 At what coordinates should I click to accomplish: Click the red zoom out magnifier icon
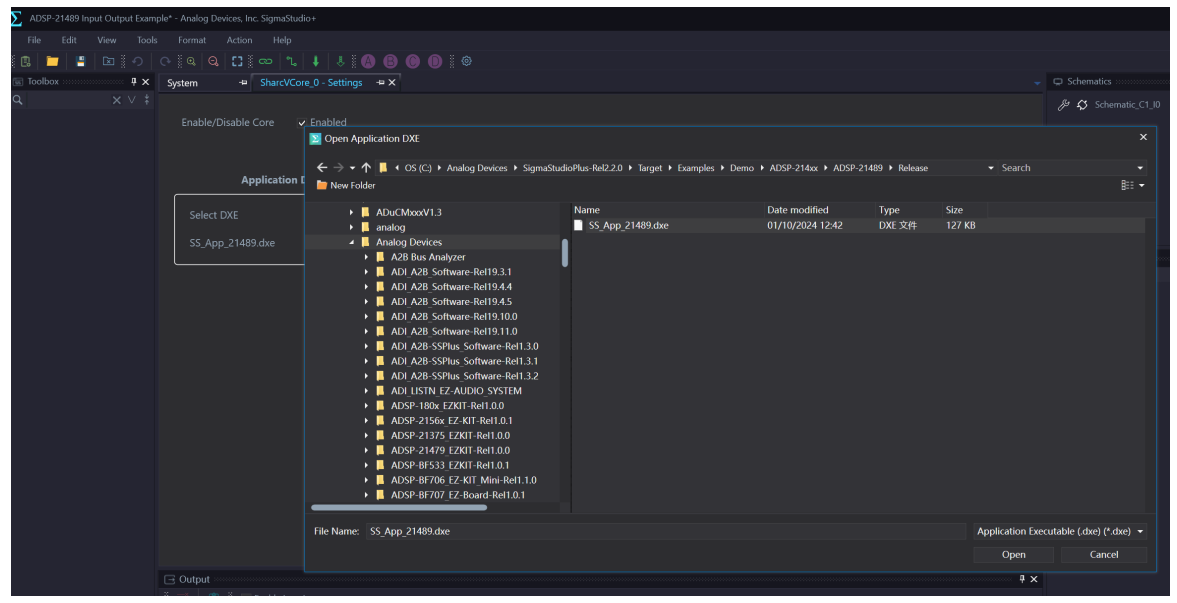214,62
